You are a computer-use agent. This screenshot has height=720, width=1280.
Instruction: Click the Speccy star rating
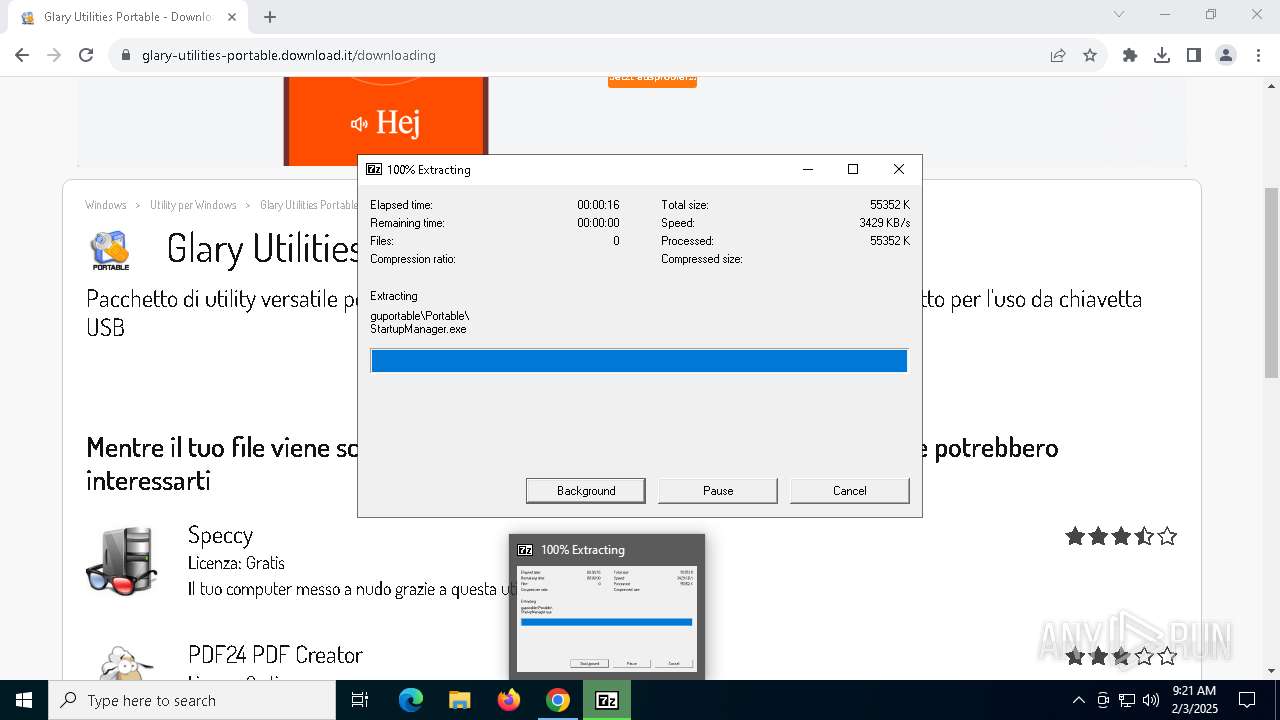pyautogui.click(x=1121, y=536)
